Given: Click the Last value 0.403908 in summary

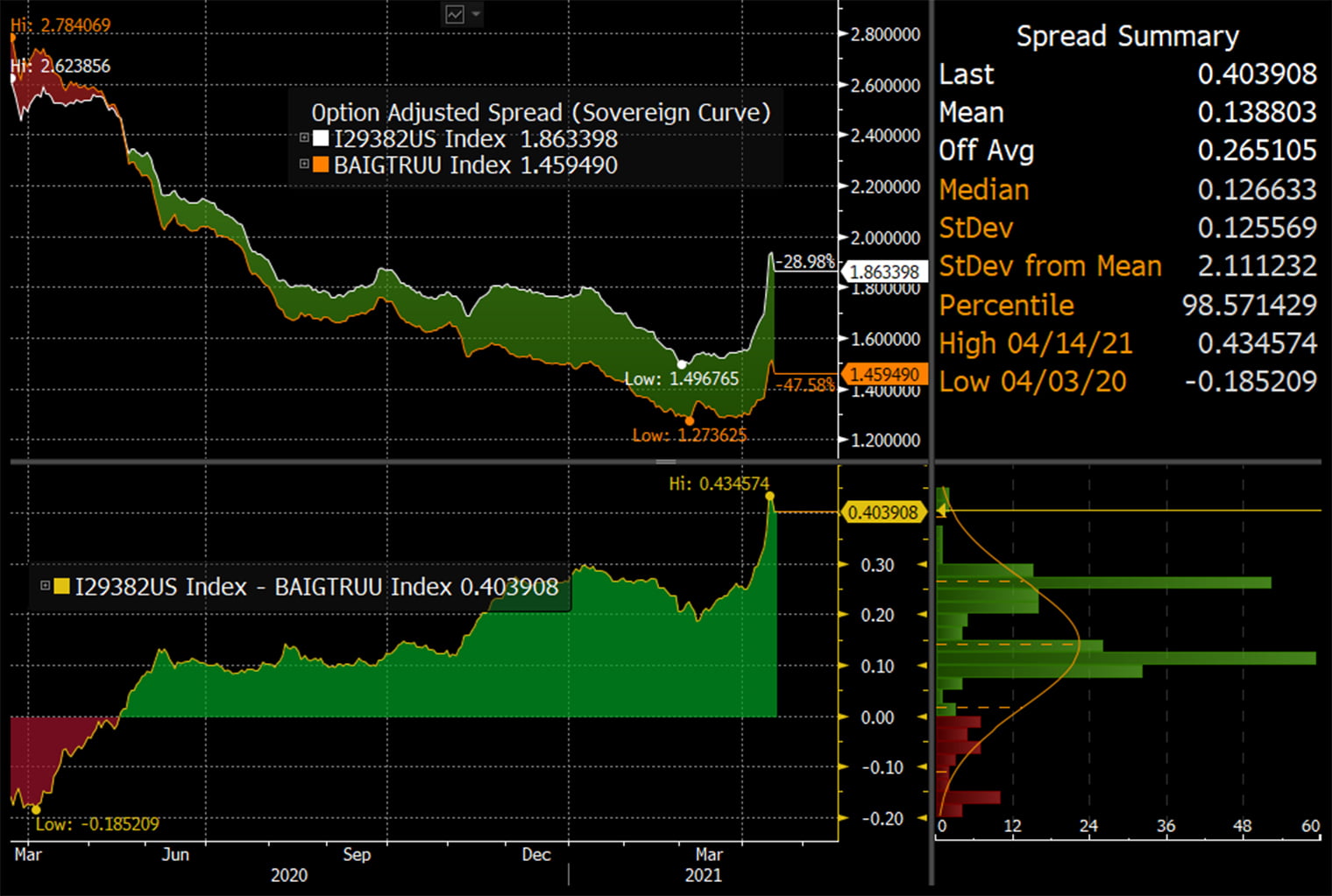Looking at the screenshot, I should 1257,74.
